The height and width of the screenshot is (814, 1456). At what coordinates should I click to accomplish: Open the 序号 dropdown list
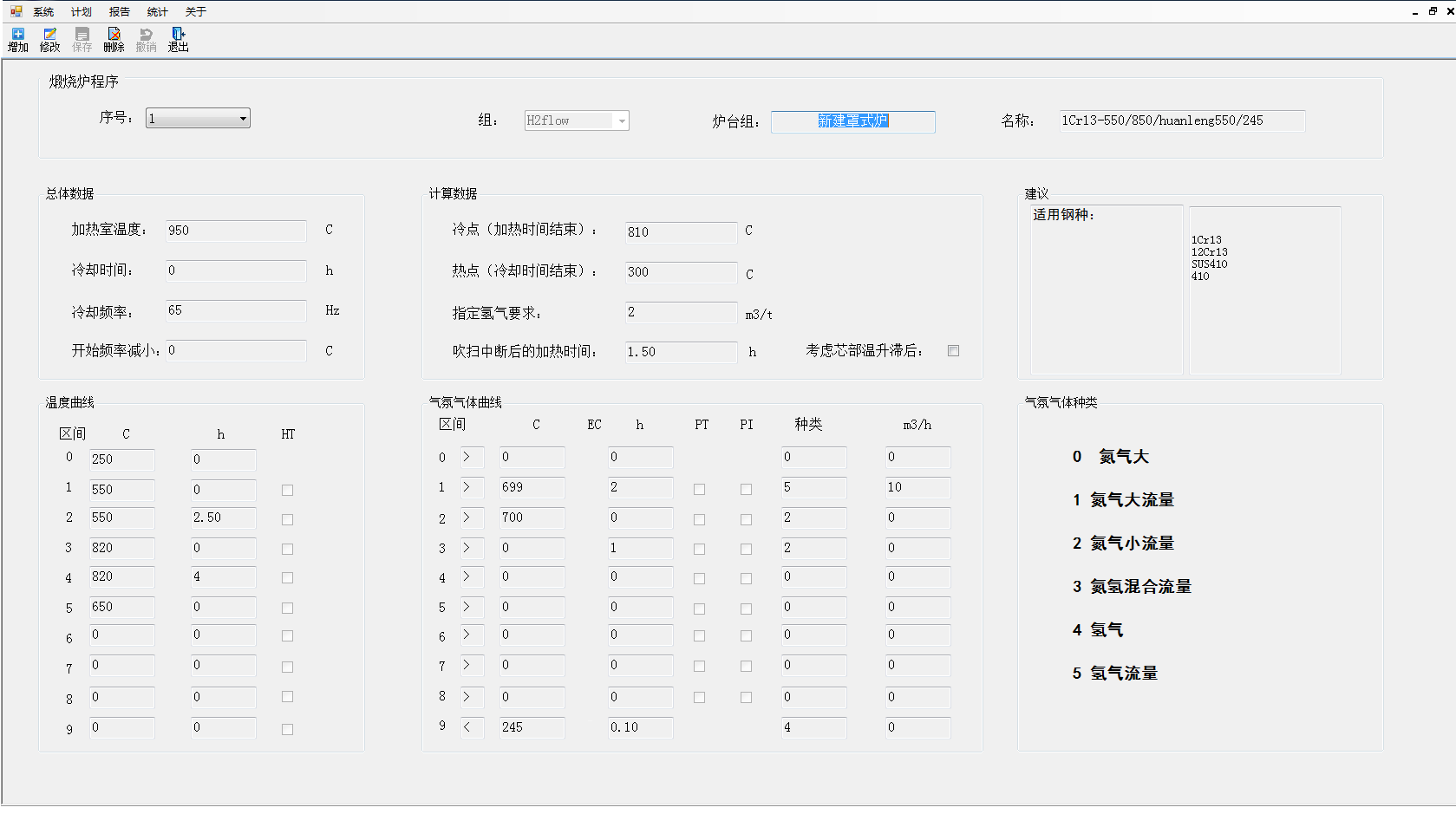(243, 119)
